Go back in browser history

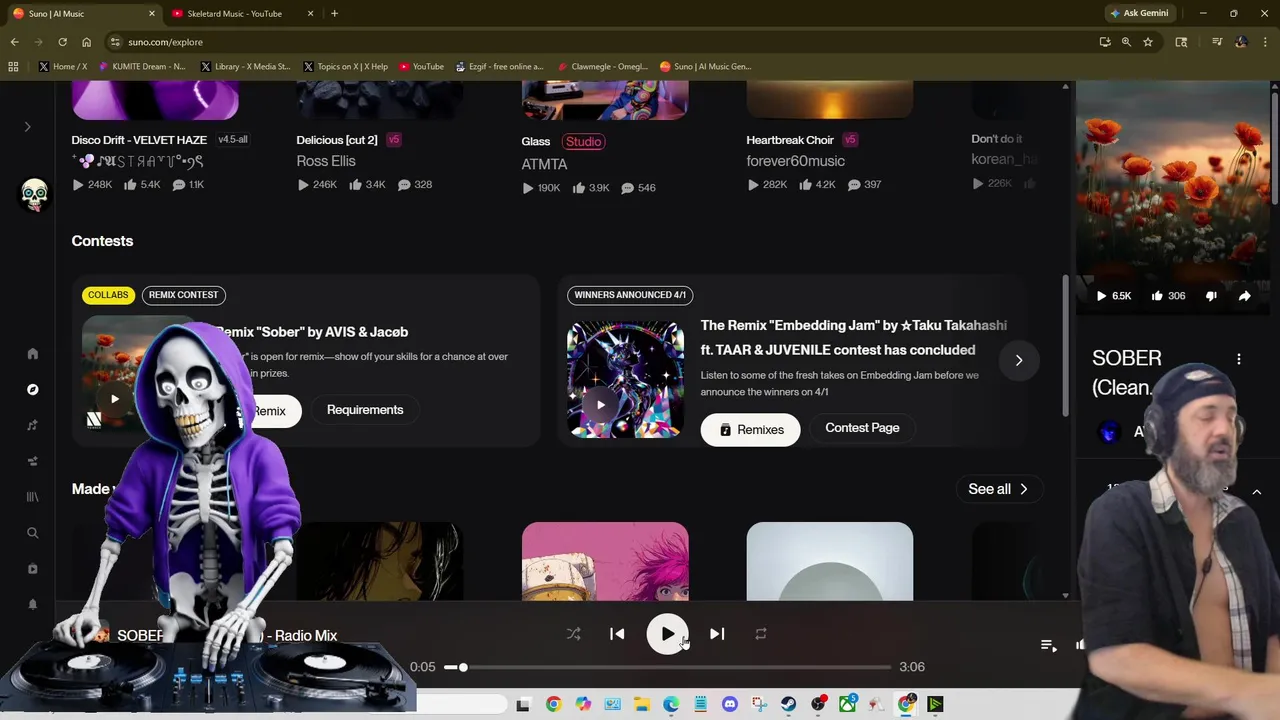click(14, 42)
